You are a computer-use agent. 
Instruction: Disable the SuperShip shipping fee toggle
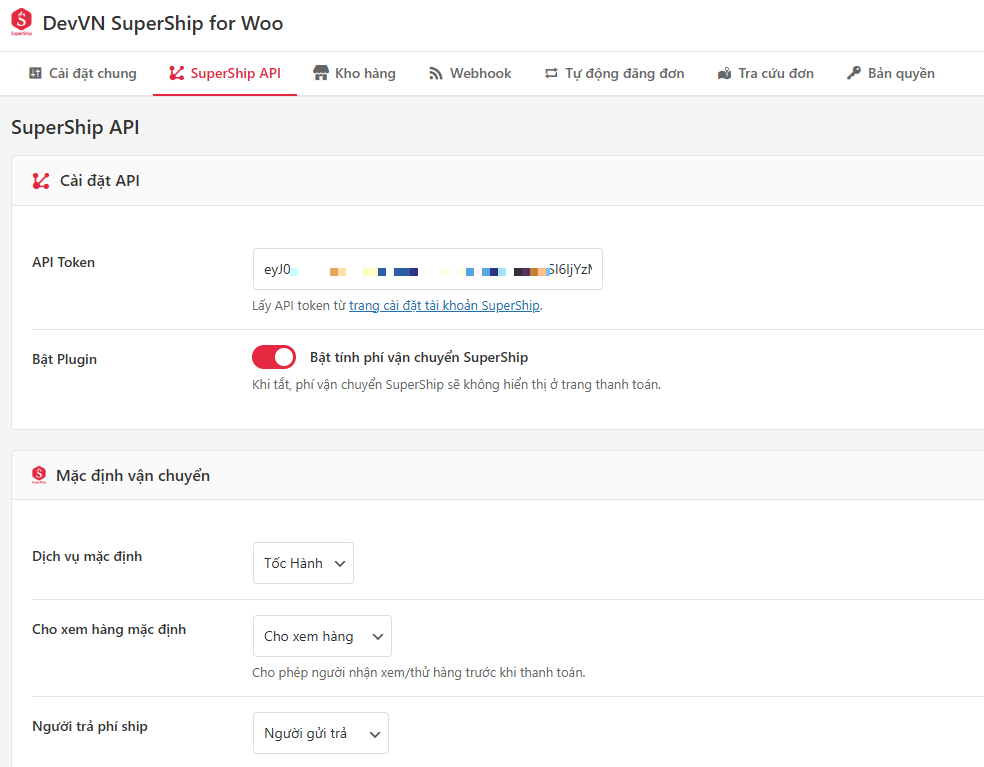274,357
